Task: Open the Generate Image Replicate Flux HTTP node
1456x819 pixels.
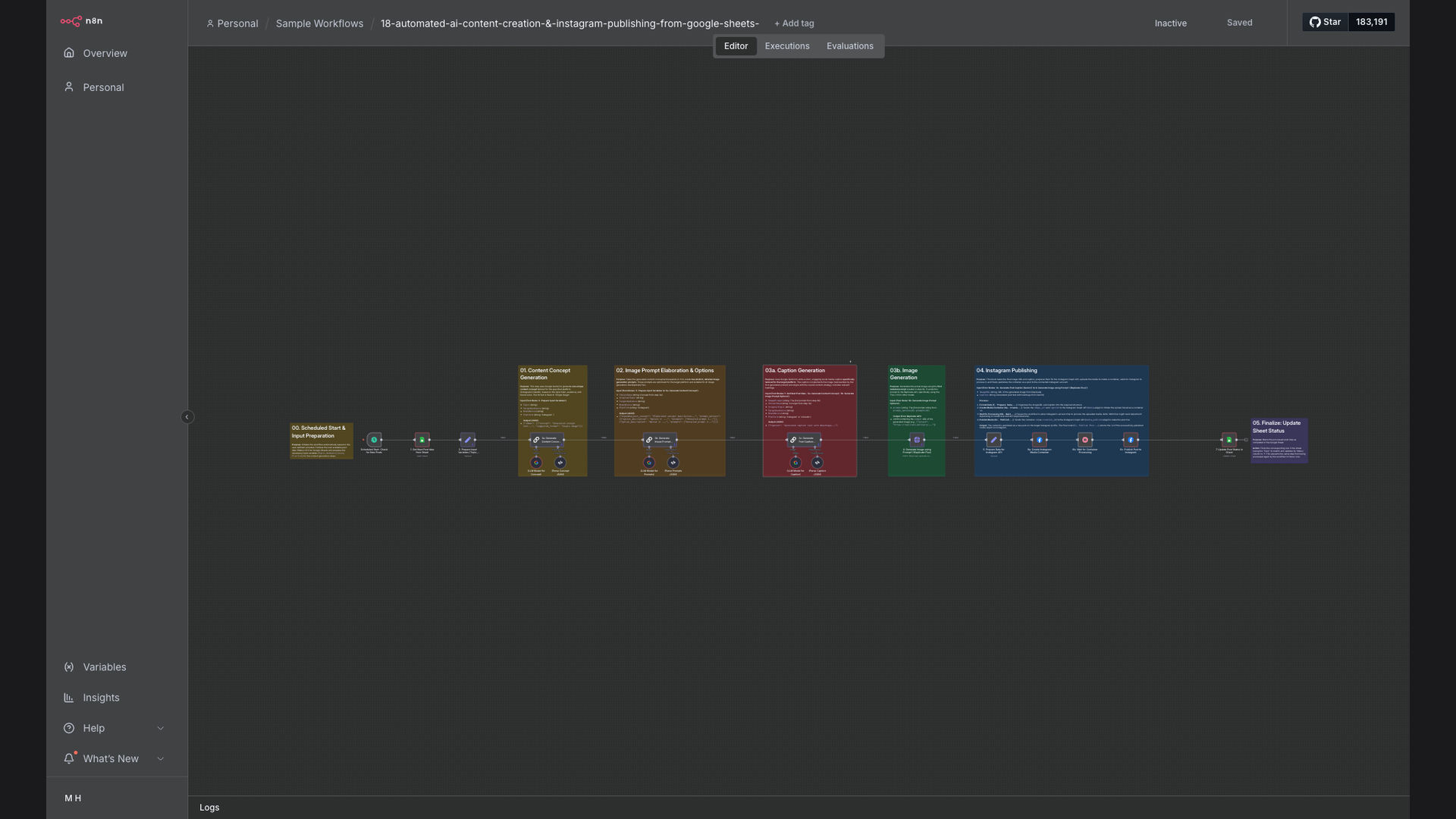Action: click(917, 440)
